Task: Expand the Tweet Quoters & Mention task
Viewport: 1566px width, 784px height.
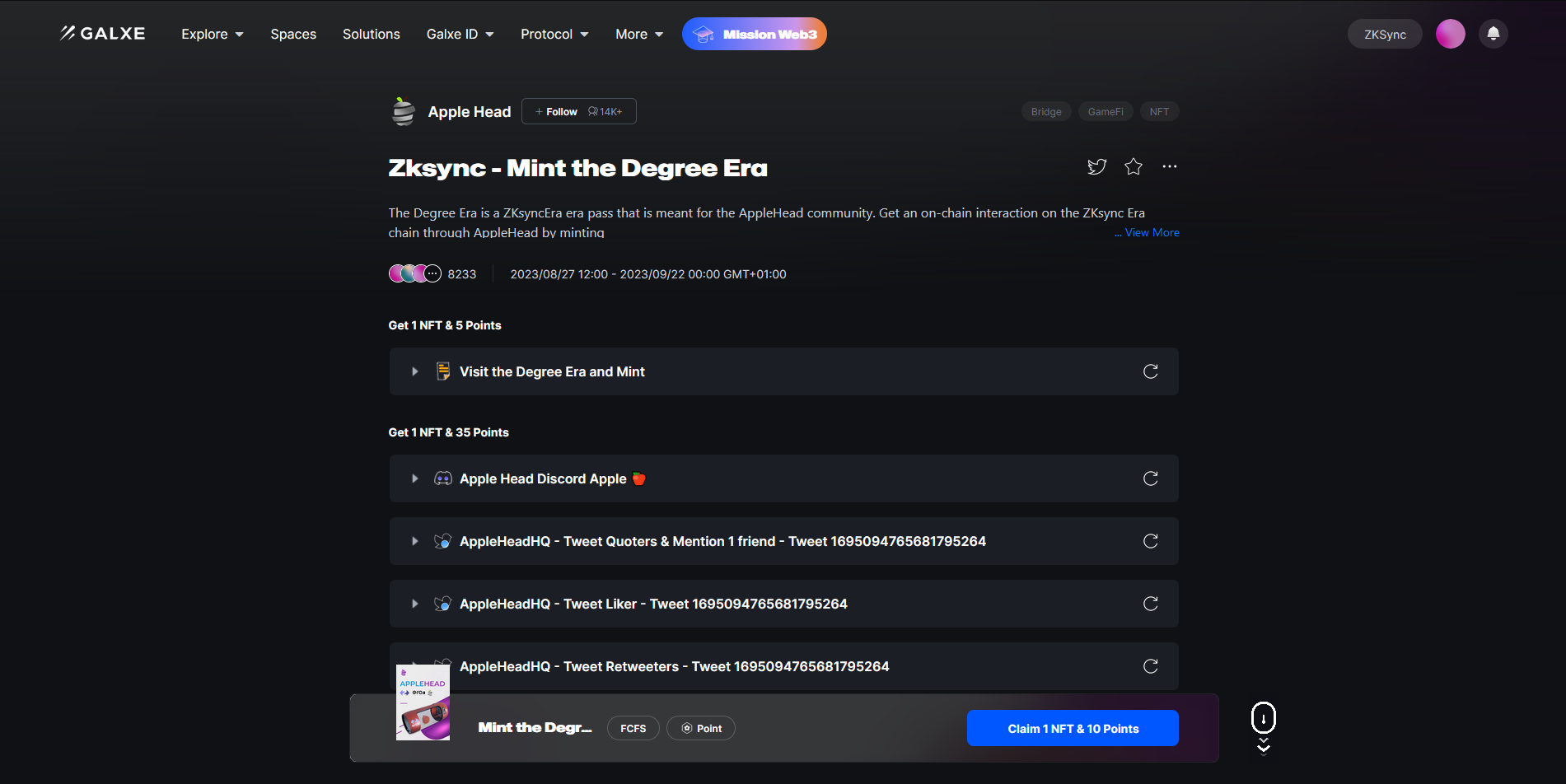Action: (414, 542)
